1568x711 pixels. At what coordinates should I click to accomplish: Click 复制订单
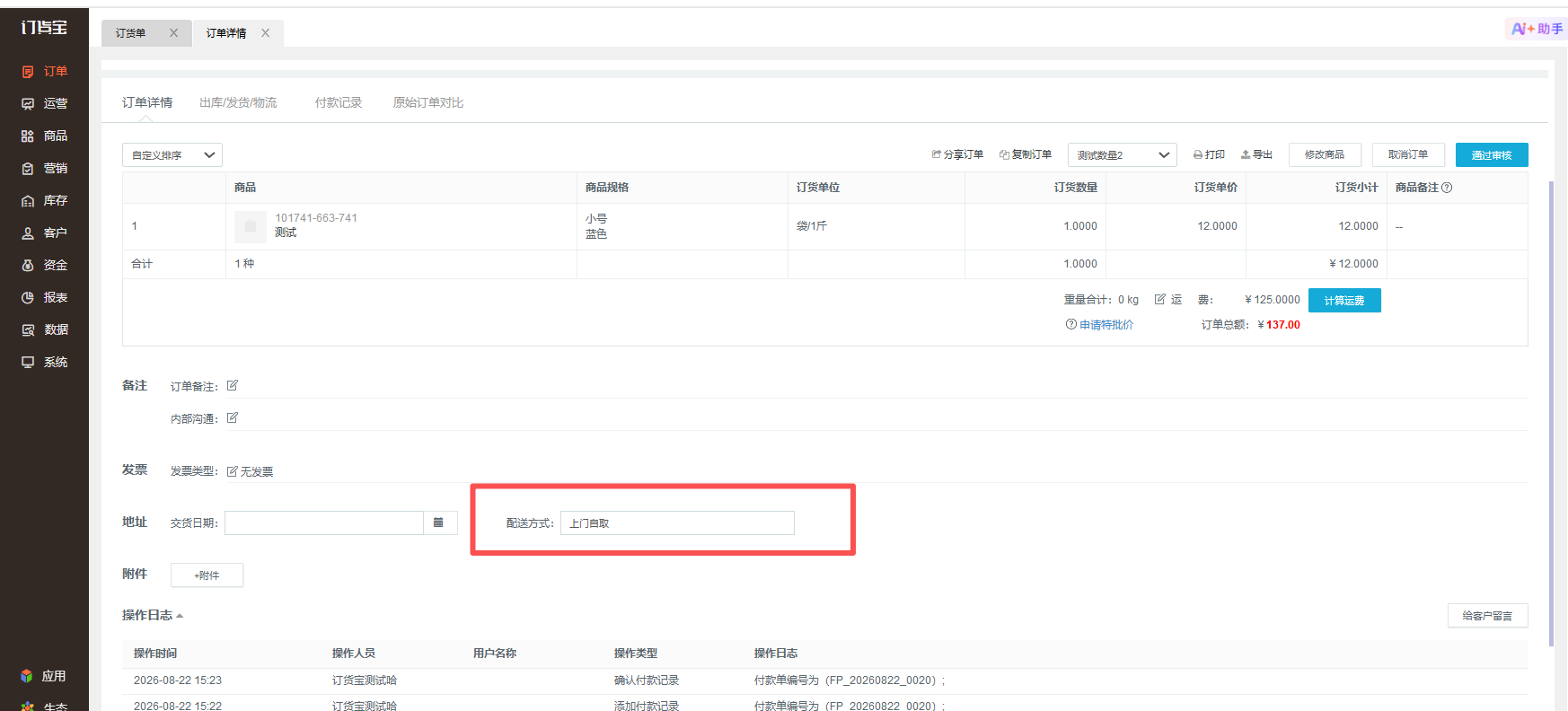[1026, 154]
